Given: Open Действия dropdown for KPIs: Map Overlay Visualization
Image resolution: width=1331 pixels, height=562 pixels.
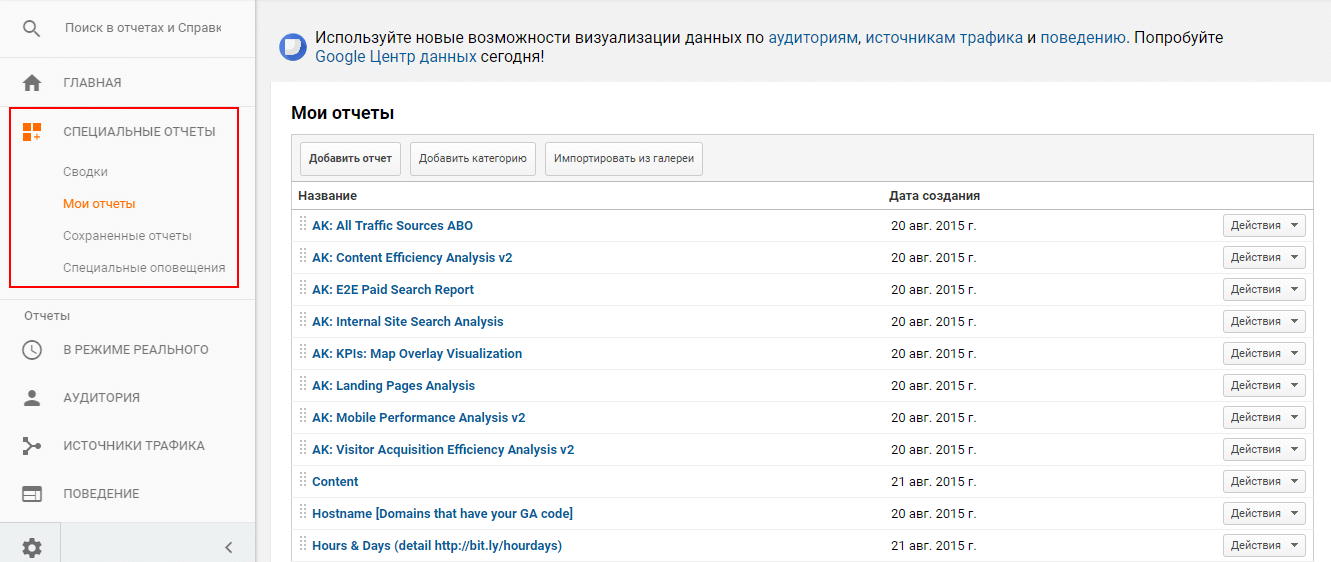Looking at the screenshot, I should click(1264, 354).
